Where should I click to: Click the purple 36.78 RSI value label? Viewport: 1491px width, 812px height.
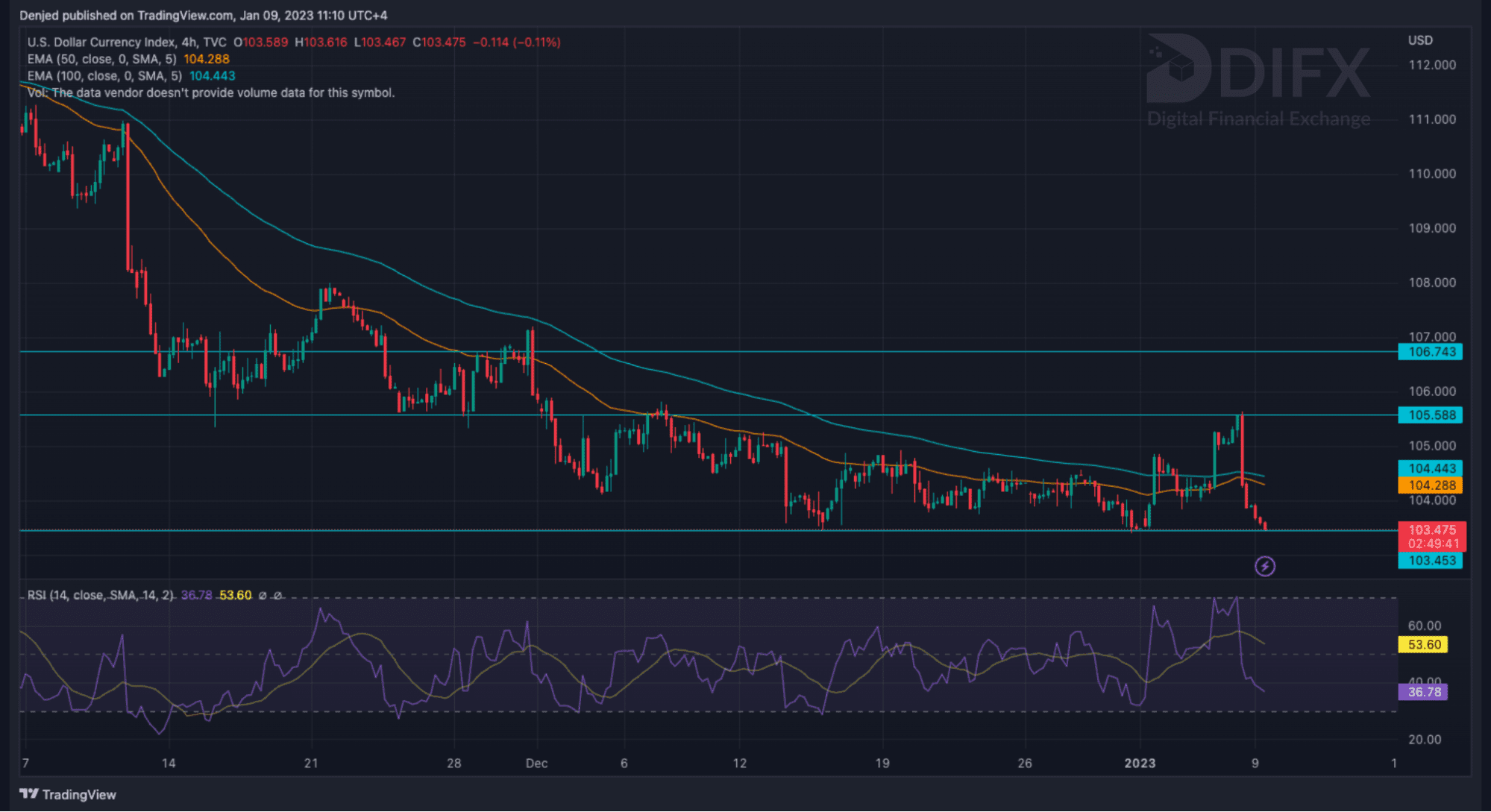coord(1423,692)
